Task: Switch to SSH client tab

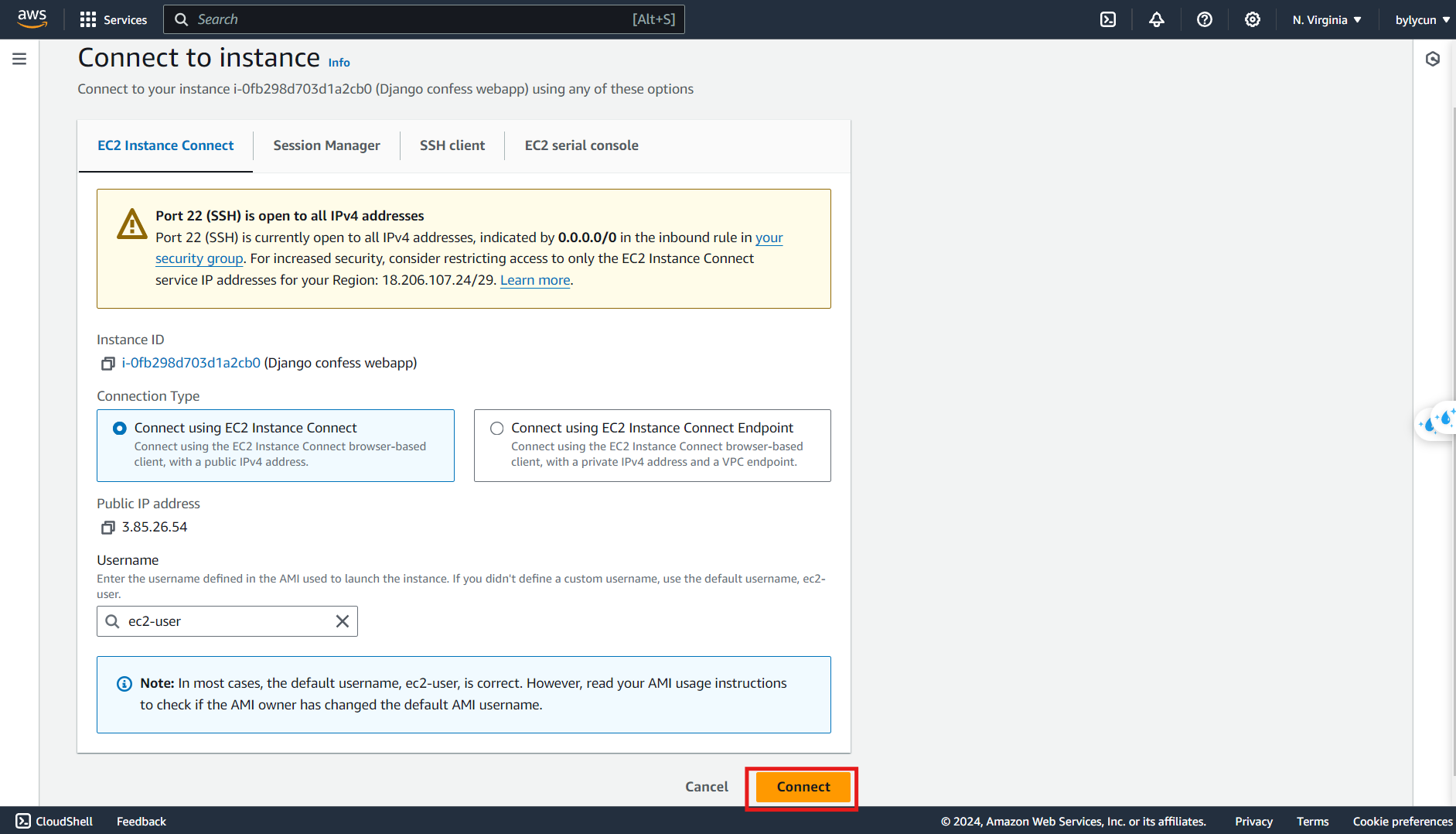Action: coord(452,145)
